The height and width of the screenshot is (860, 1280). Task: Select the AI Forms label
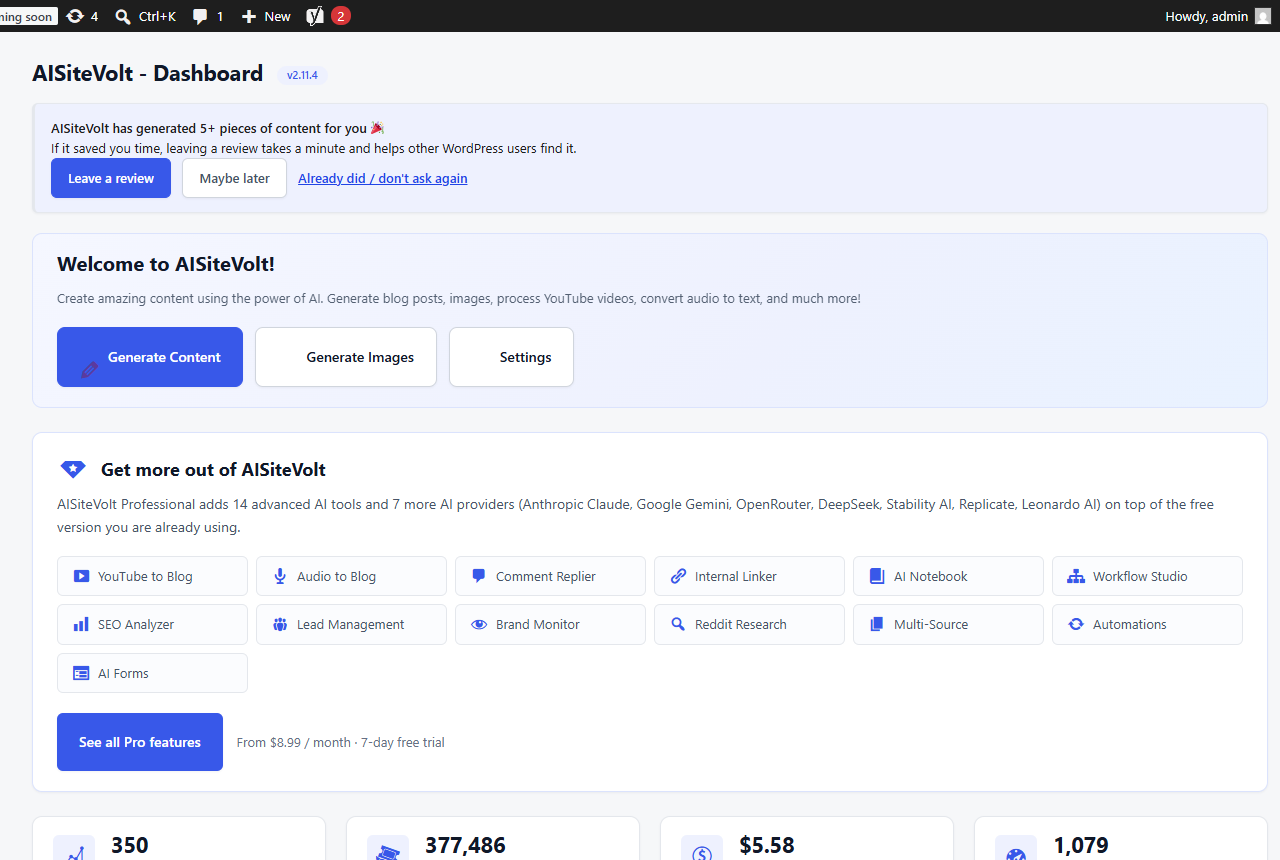[x=123, y=673]
